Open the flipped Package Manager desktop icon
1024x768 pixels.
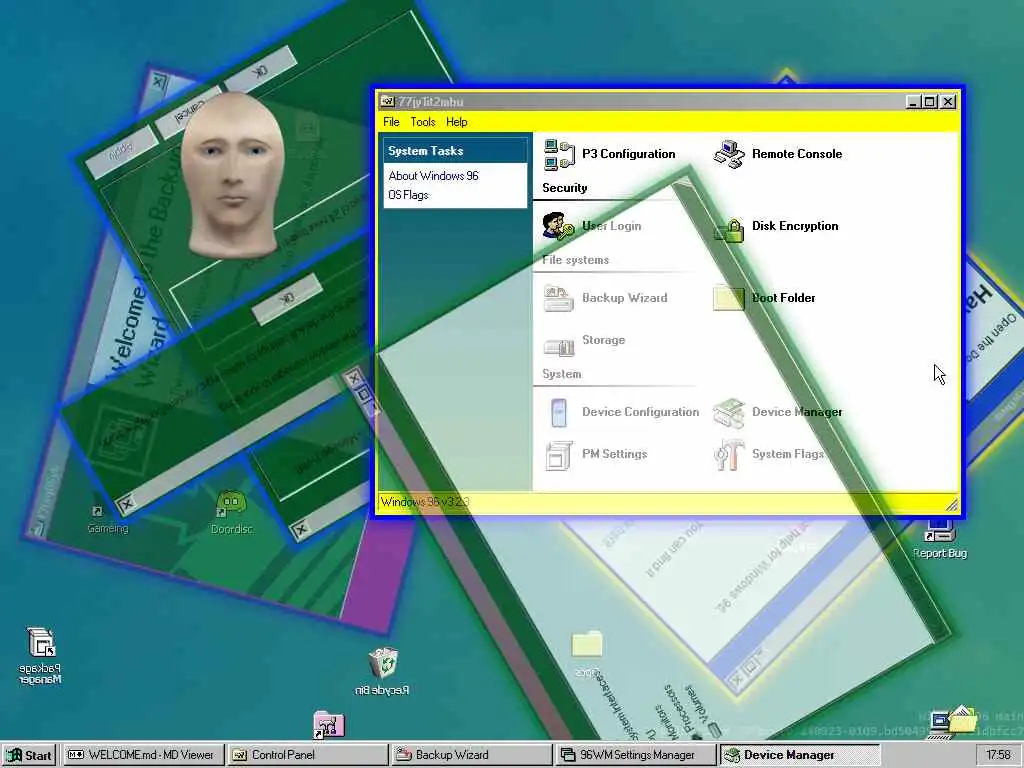[41, 655]
